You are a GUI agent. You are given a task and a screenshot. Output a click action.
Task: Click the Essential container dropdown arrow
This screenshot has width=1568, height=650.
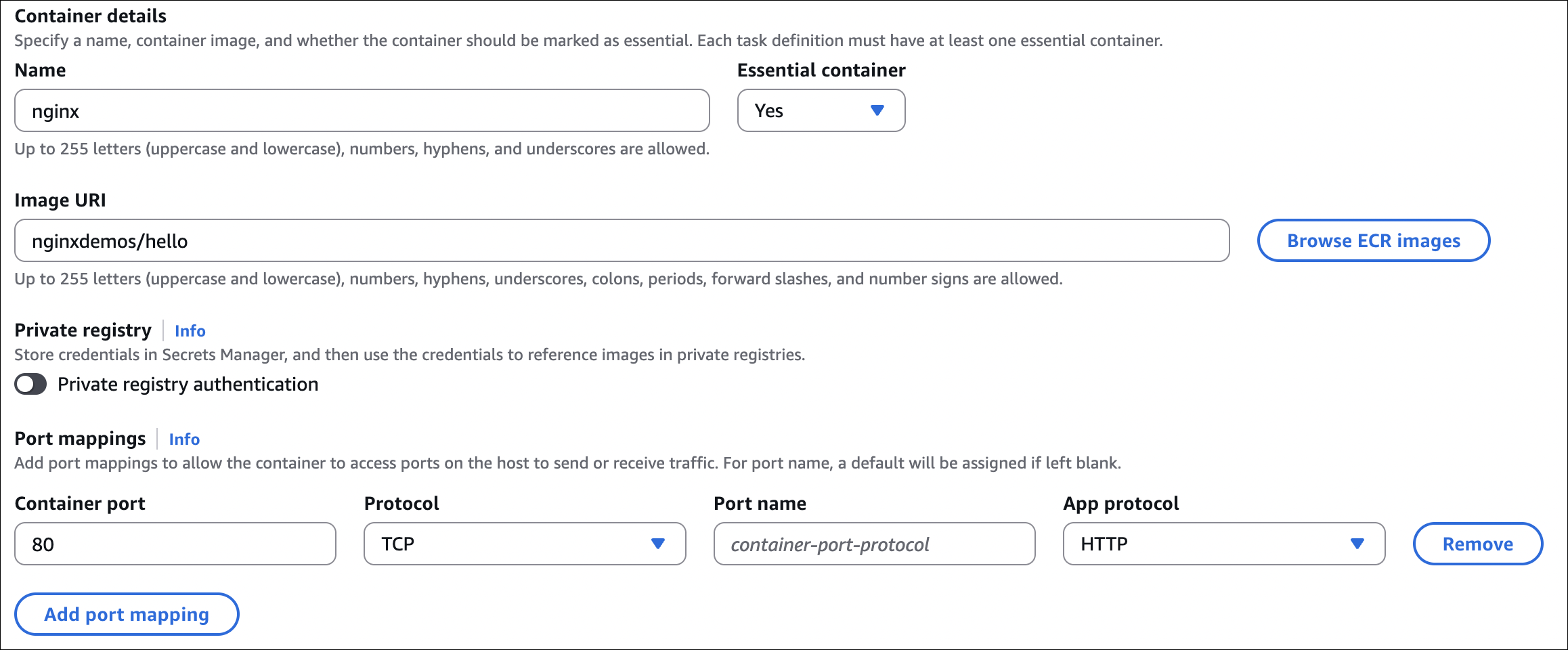[x=877, y=110]
